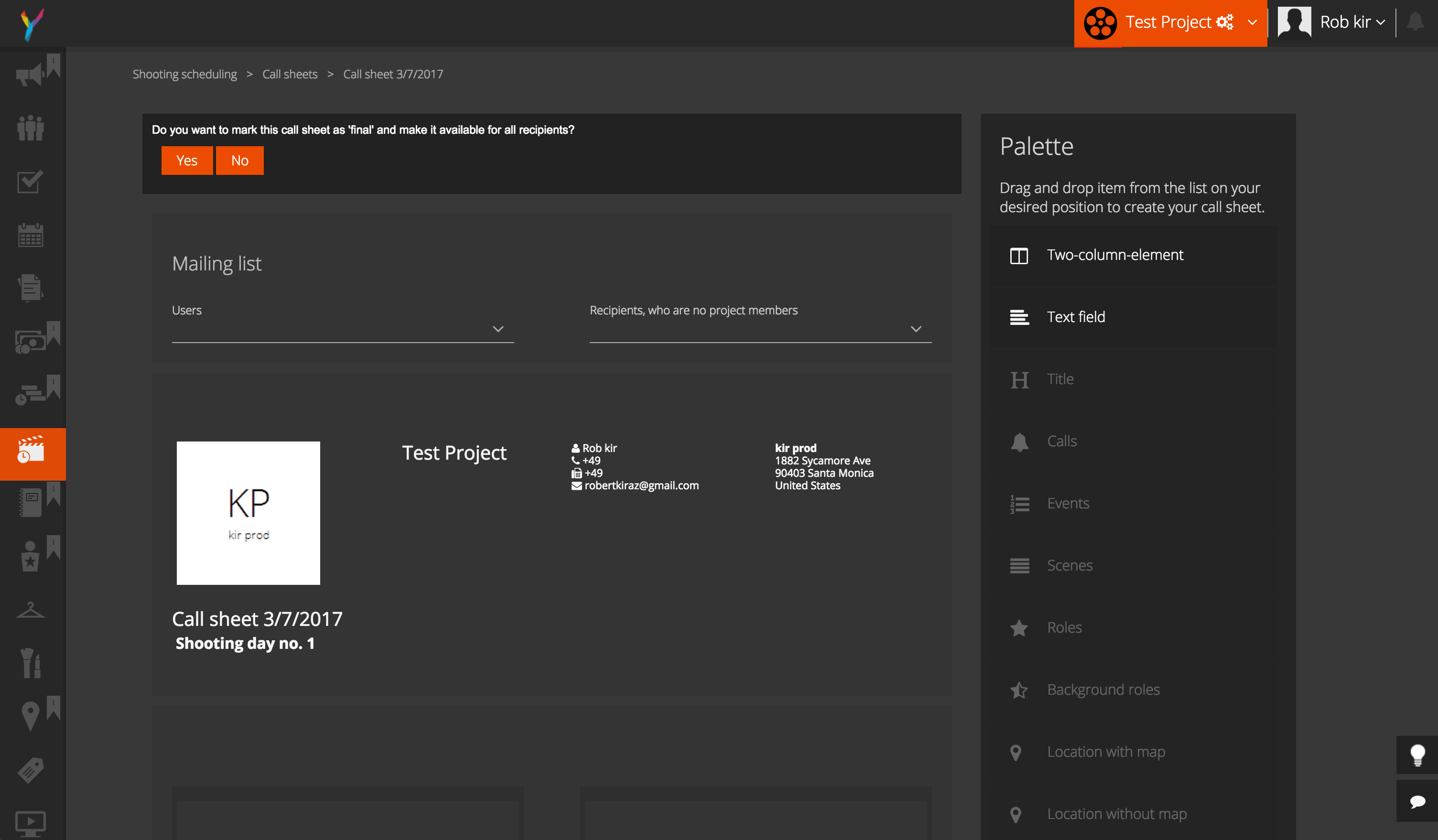1438x840 pixels.
Task: Select the Roles palette item
Action: pyautogui.click(x=1133, y=628)
